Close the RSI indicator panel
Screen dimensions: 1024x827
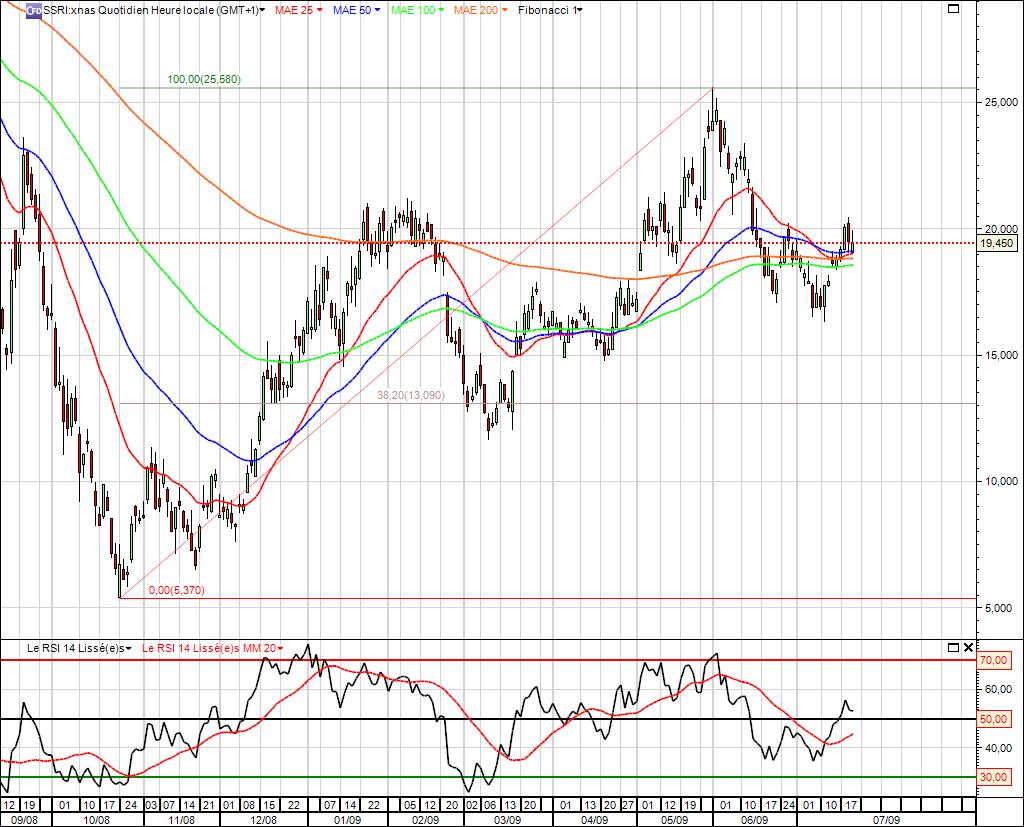pyautogui.click(x=968, y=647)
